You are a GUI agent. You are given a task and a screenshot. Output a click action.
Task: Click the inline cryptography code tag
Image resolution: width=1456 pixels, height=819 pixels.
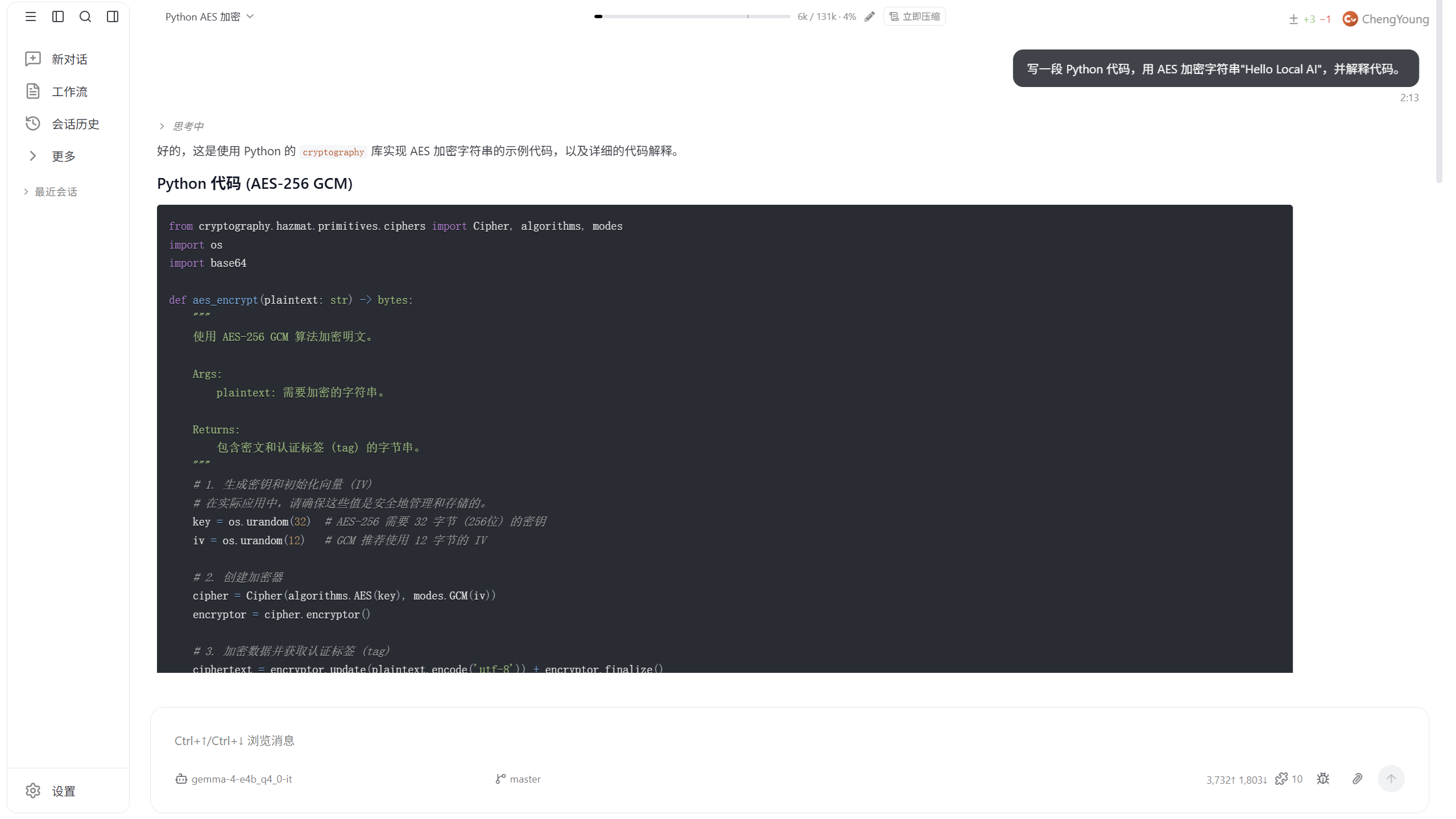333,152
